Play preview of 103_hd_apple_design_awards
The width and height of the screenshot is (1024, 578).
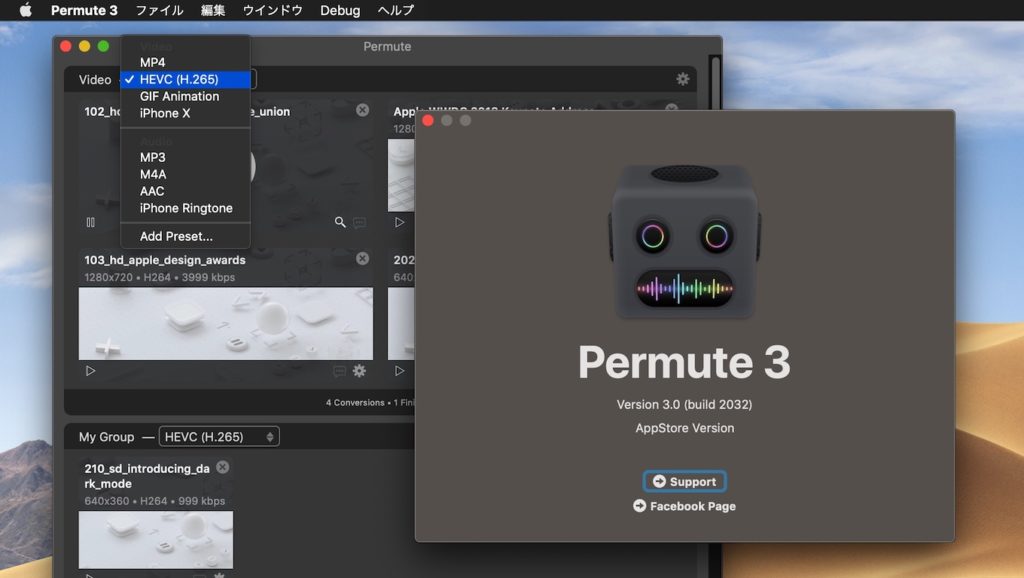[90, 370]
